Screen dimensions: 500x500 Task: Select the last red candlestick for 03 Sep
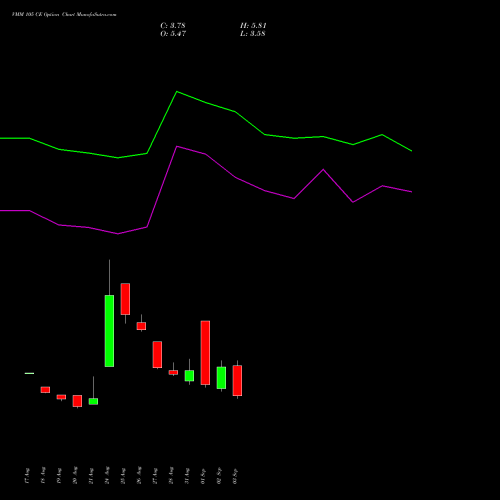pos(237,380)
